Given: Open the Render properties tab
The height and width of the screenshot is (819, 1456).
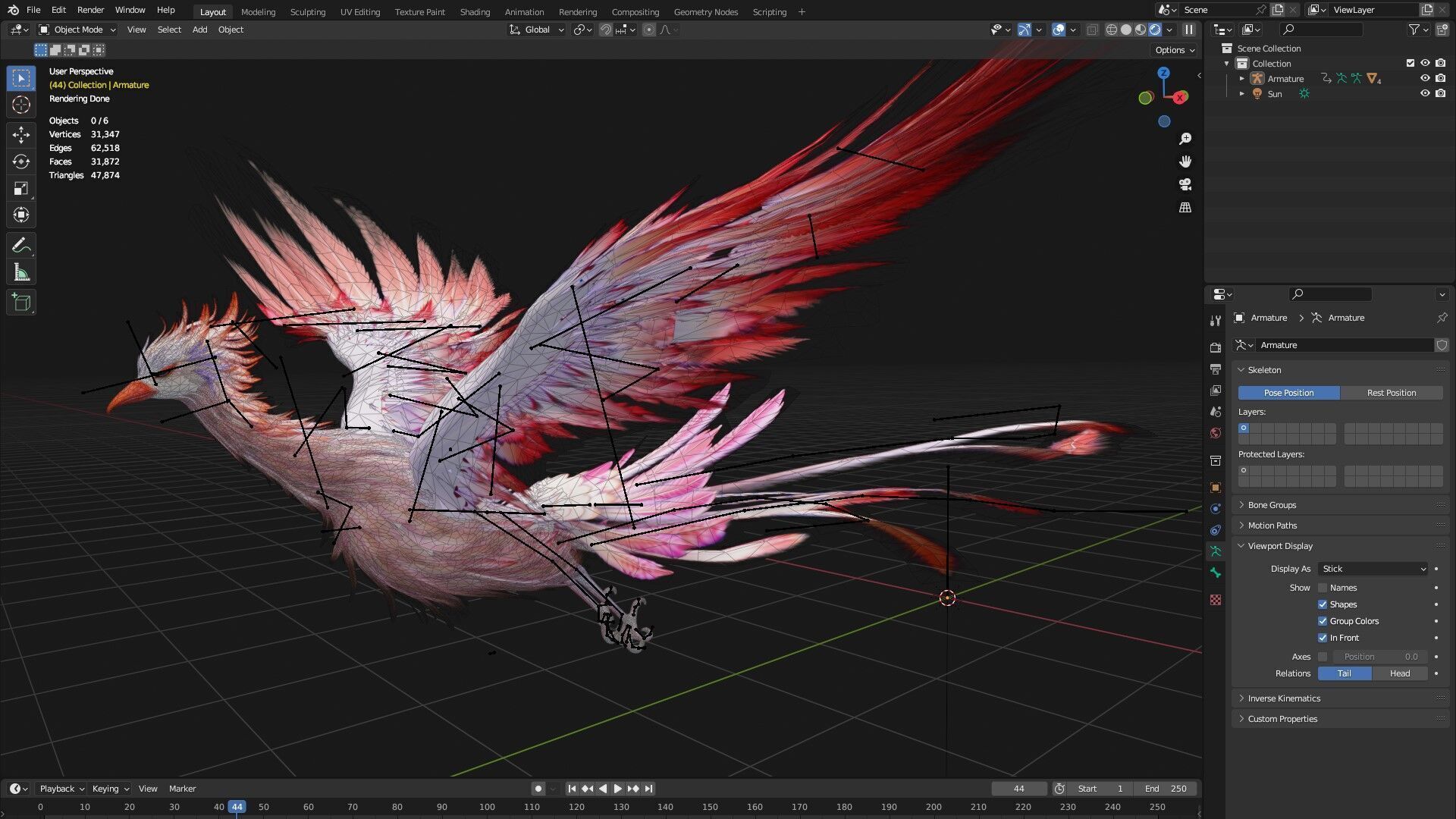Looking at the screenshot, I should (x=1216, y=347).
